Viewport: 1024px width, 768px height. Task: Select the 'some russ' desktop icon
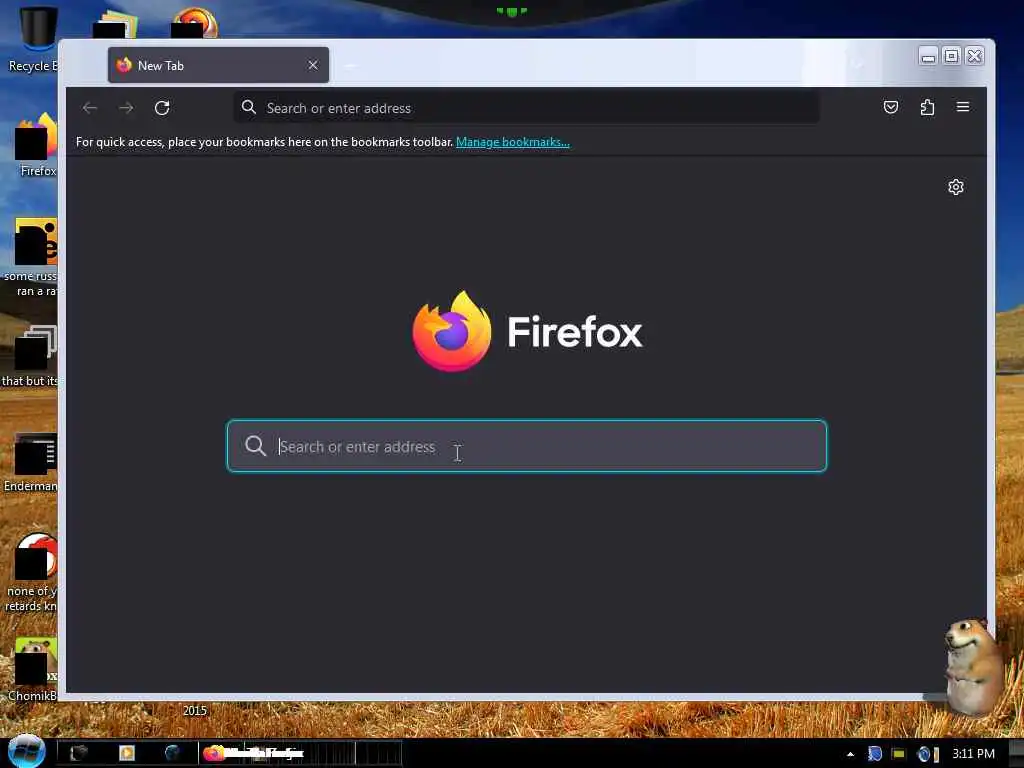(x=31, y=258)
